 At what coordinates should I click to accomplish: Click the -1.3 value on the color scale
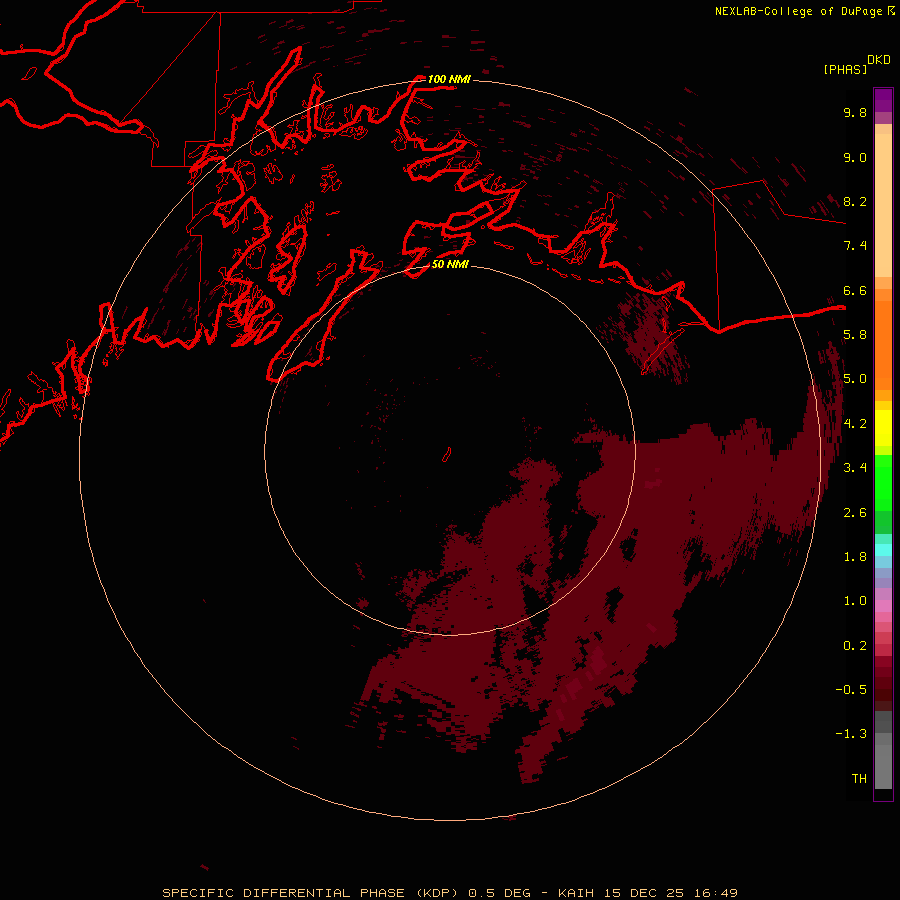pos(851,734)
